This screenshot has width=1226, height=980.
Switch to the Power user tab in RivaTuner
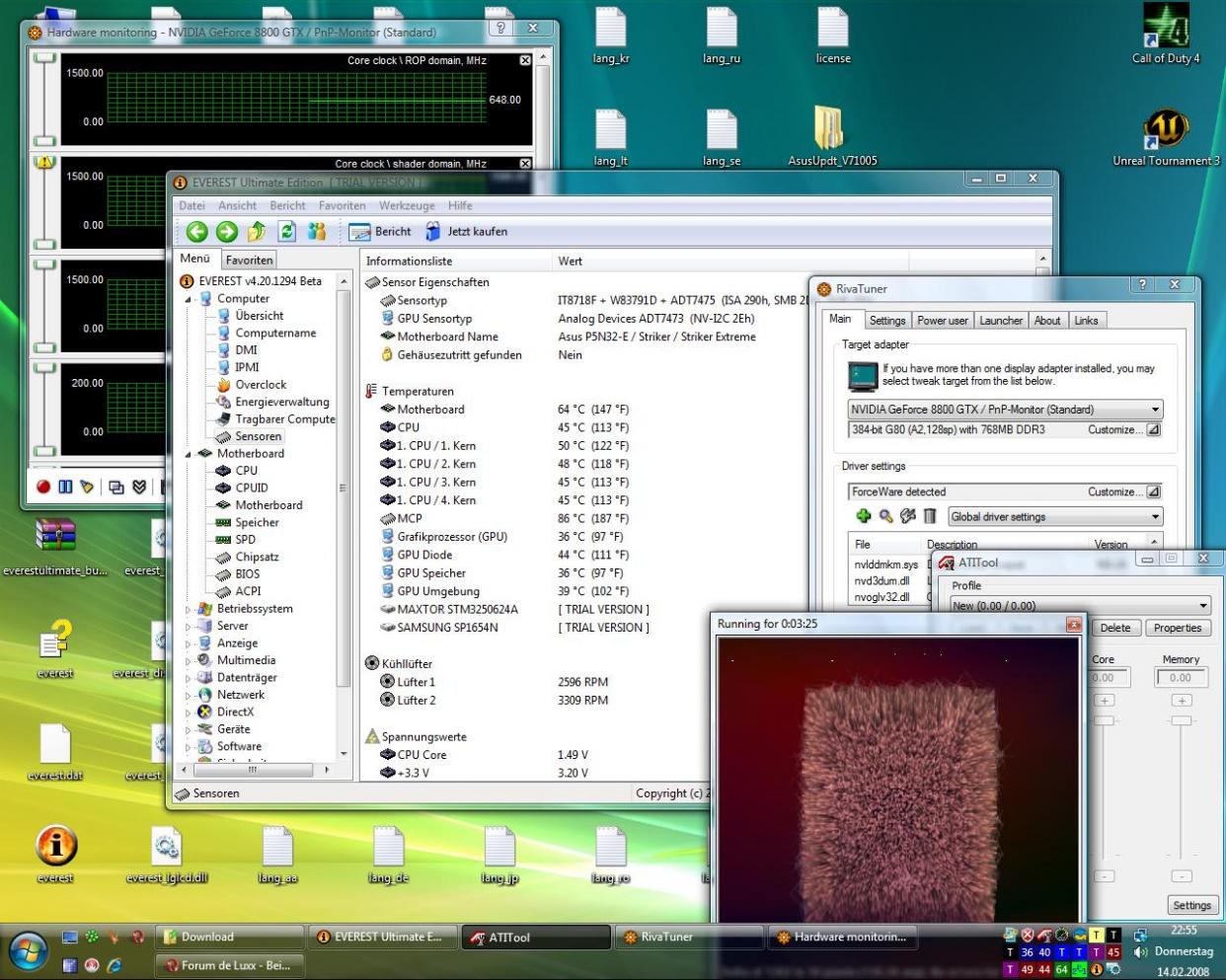[x=942, y=321]
